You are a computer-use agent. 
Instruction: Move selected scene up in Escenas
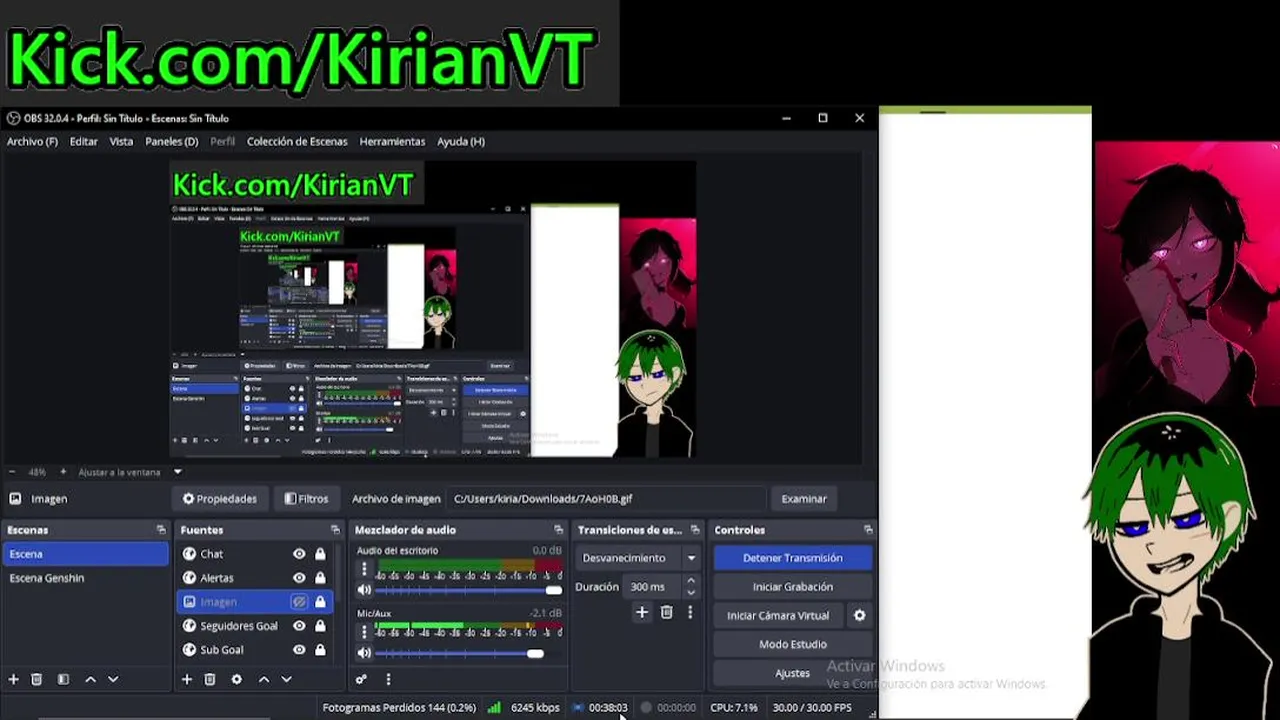click(90, 679)
